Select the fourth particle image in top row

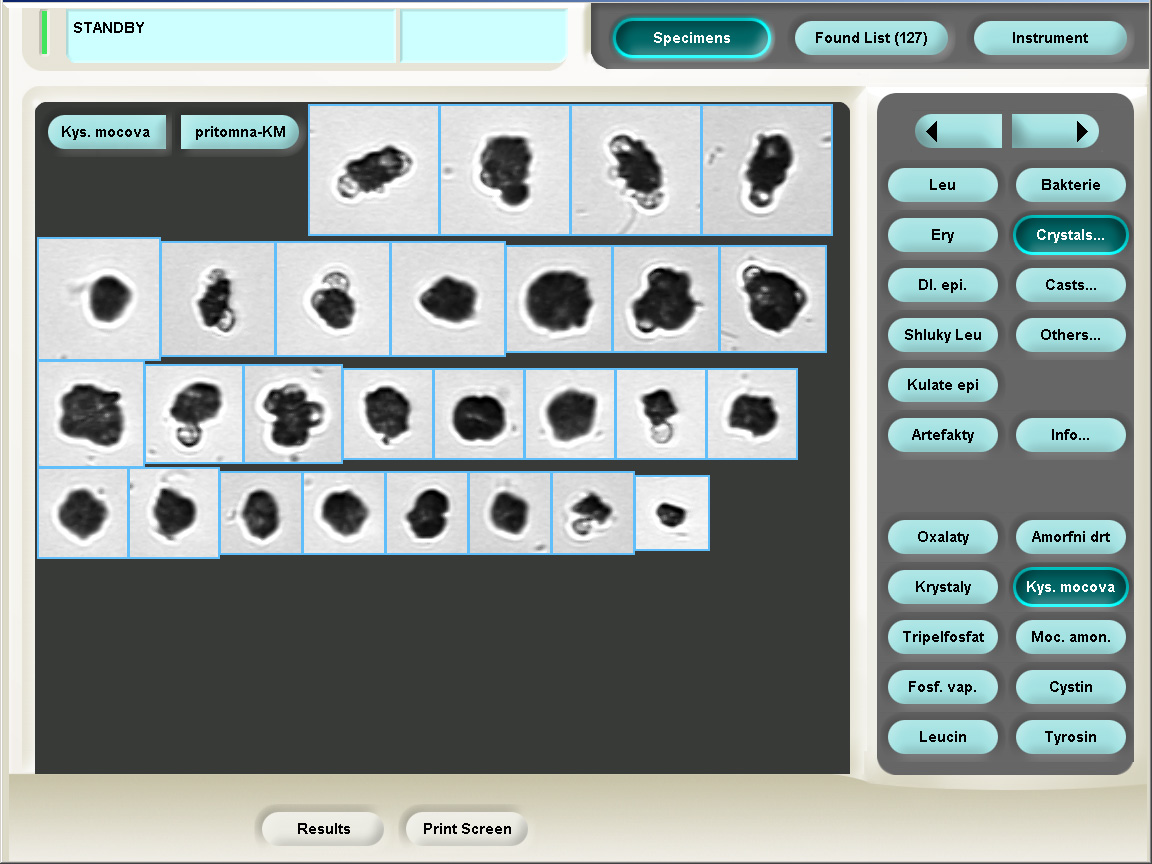click(x=766, y=170)
